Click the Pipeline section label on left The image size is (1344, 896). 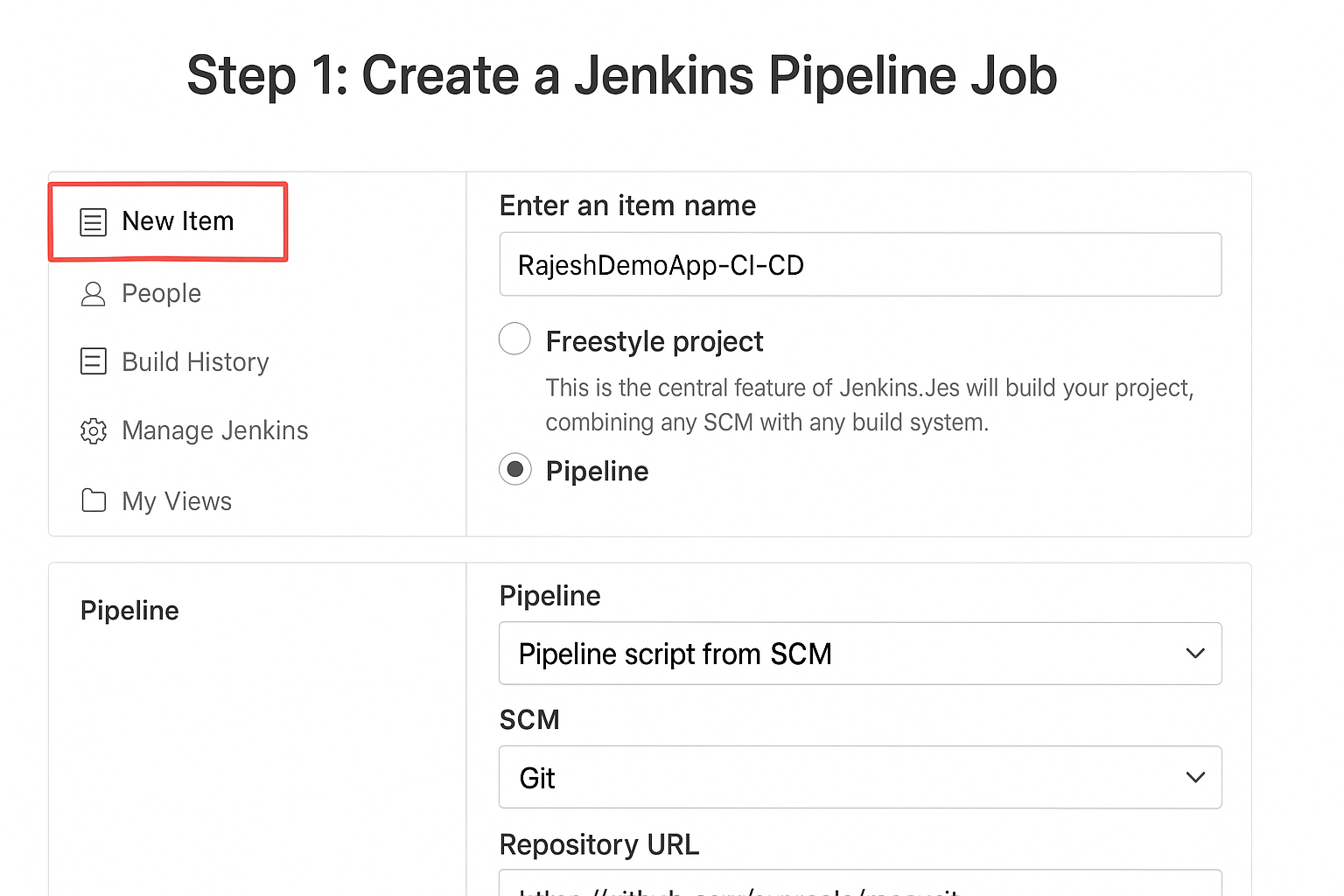(x=129, y=611)
